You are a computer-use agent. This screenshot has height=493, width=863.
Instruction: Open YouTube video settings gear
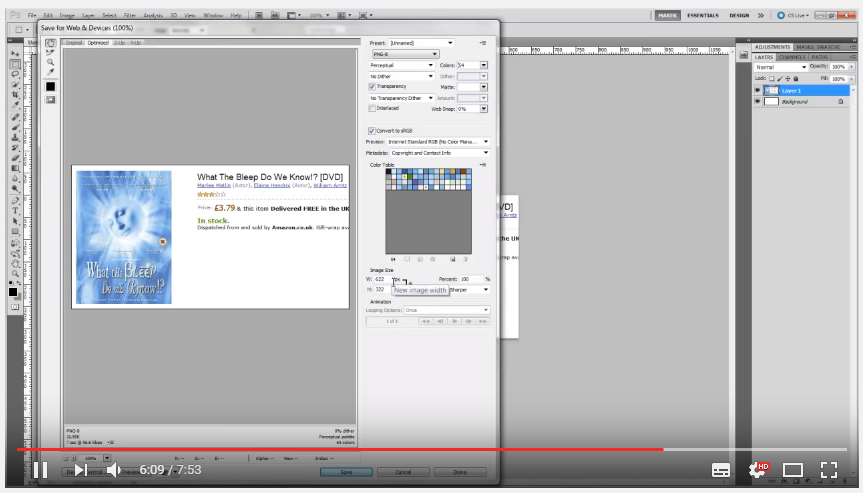click(757, 469)
